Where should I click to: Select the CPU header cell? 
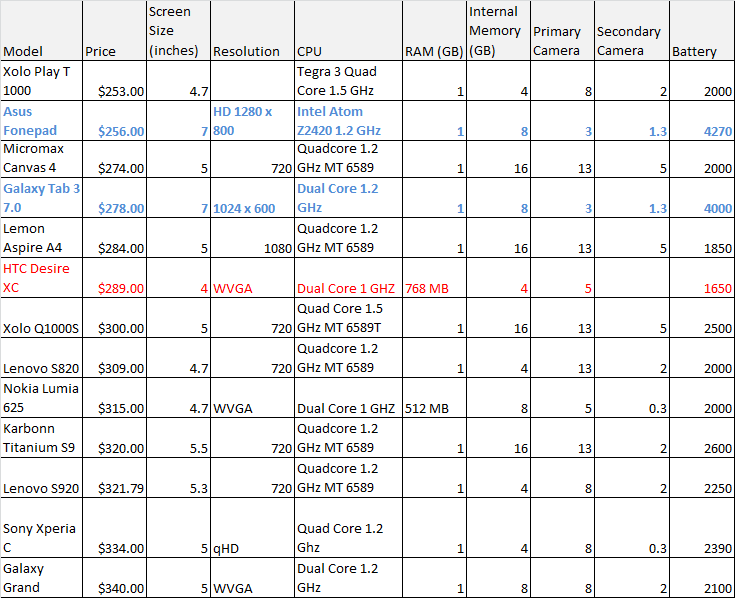[348, 30]
